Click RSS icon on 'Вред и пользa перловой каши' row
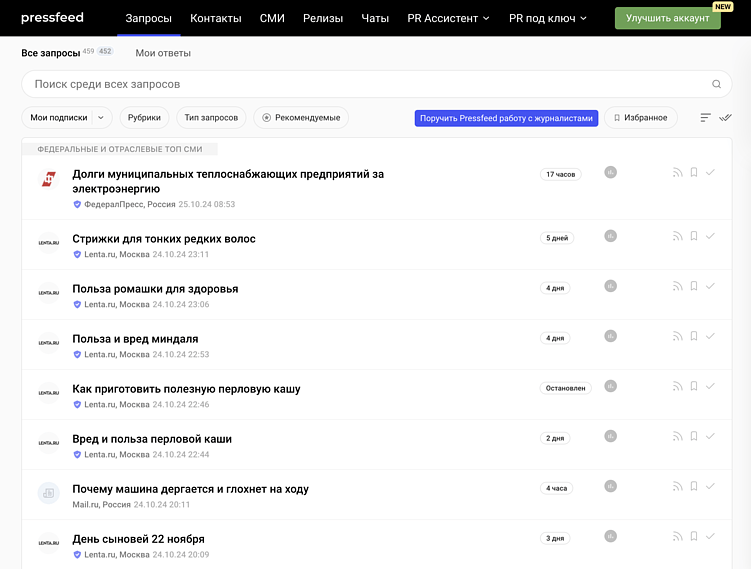Viewport: 751px width, 569px height. point(677,437)
